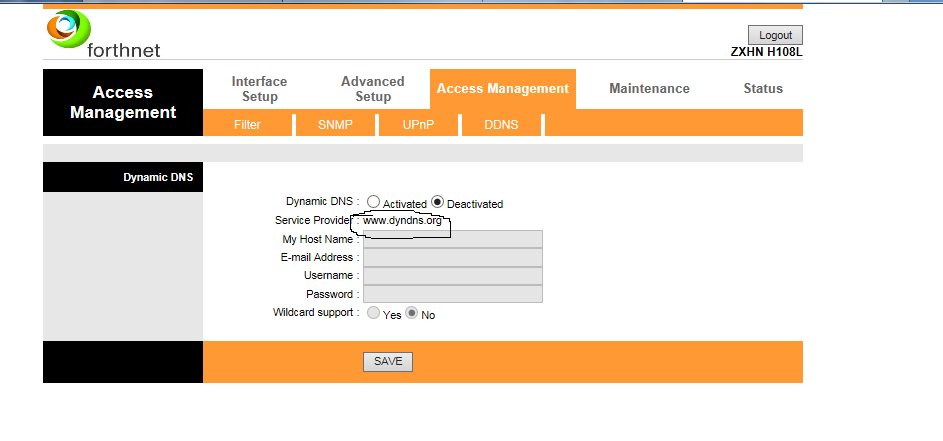Focus the Password field
Image resolution: width=943 pixels, height=441 pixels.
pyautogui.click(x=453, y=294)
